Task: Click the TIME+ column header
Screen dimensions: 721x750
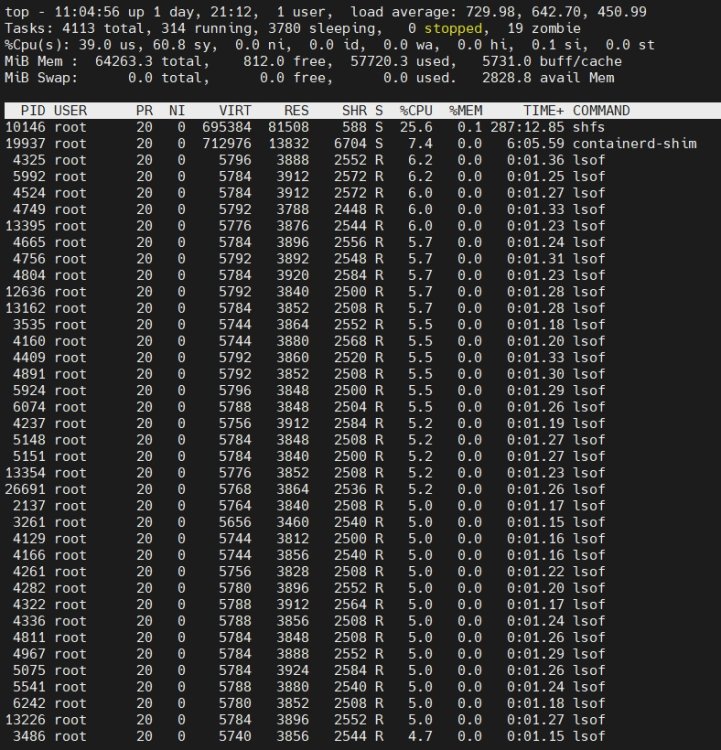Action: click(x=544, y=110)
